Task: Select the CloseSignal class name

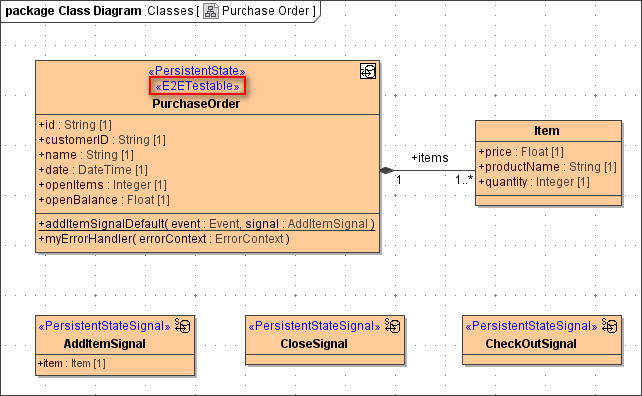Action: [x=314, y=344]
